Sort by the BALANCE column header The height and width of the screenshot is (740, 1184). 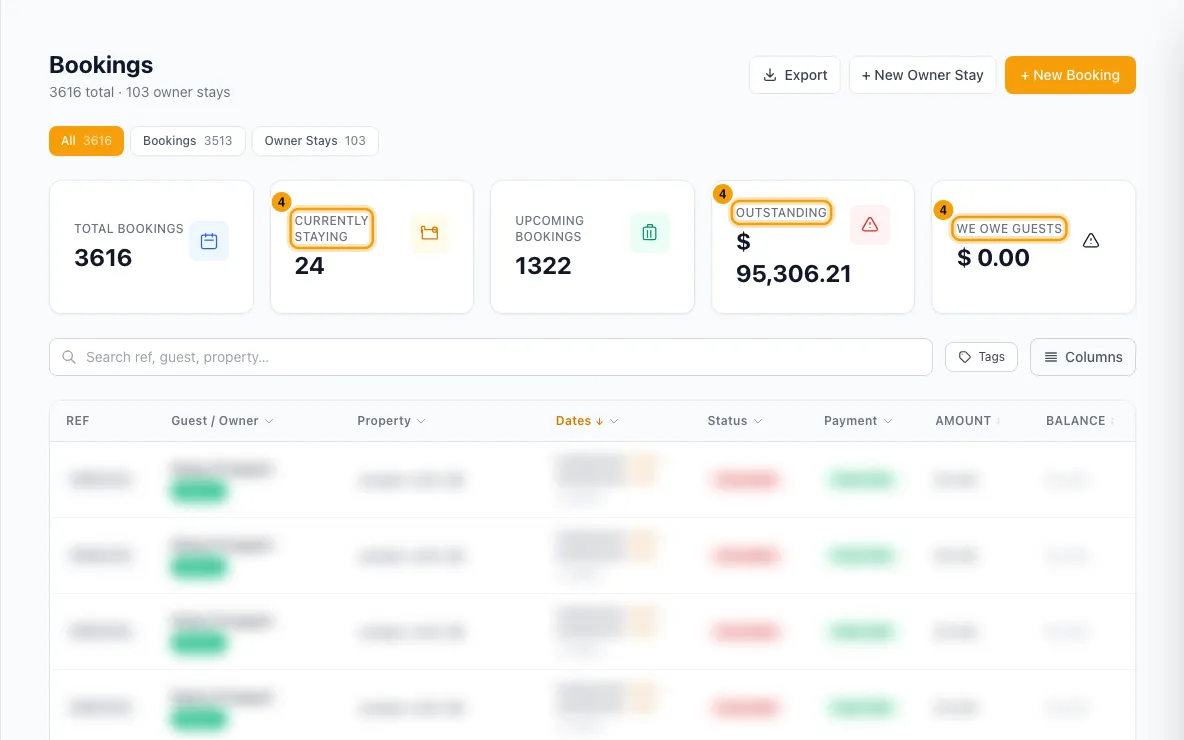1080,421
